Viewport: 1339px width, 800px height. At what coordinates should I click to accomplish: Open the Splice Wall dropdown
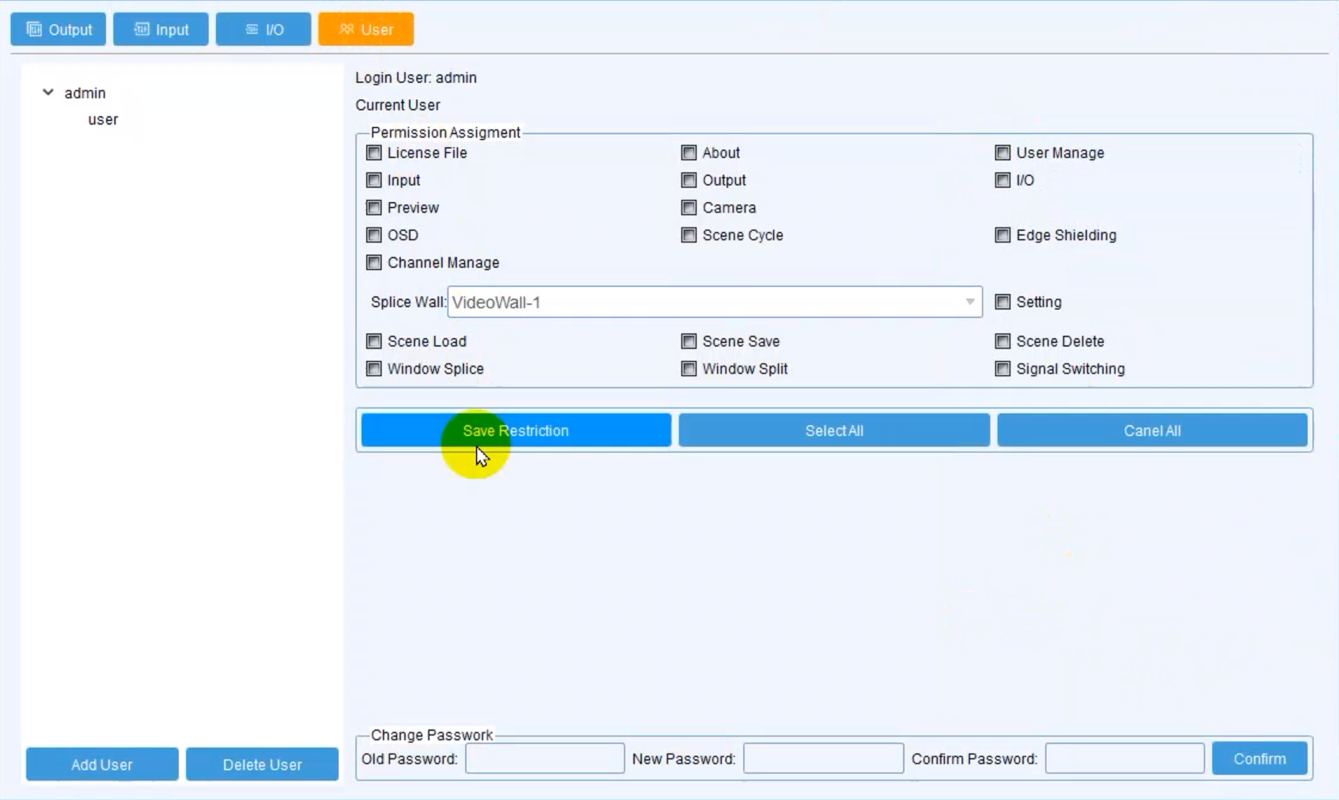click(715, 302)
